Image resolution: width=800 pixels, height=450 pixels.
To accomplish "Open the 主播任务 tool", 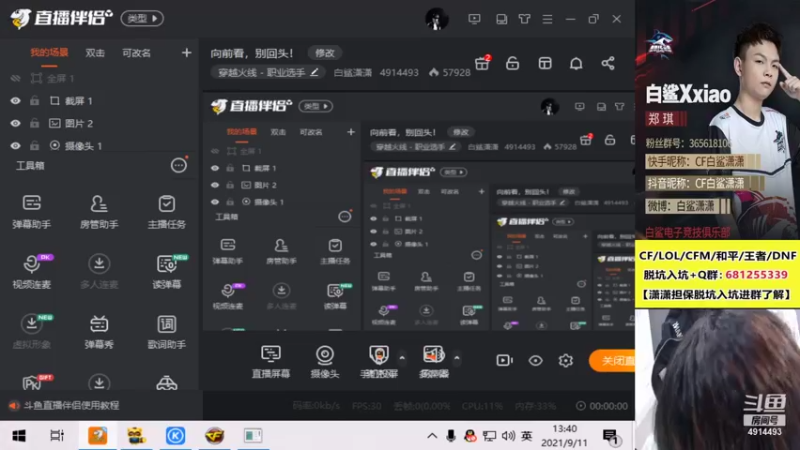I will pyautogui.click(x=166, y=211).
